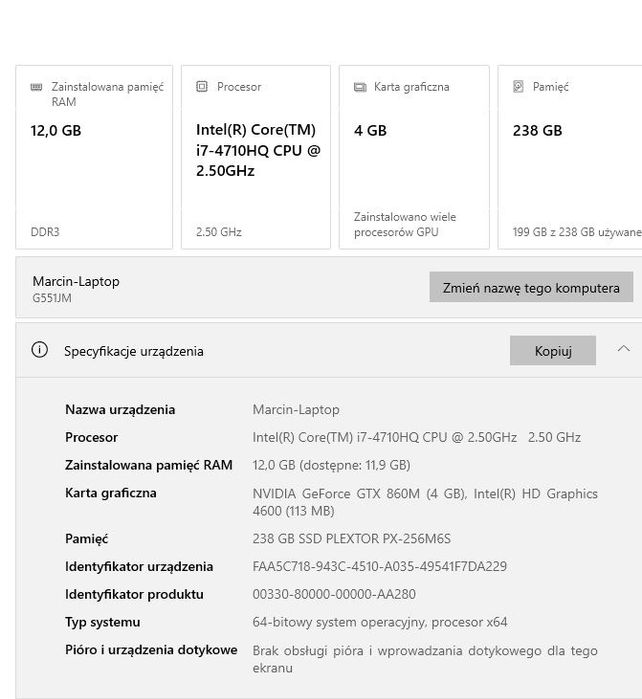This screenshot has width=642, height=699.
Task: Click the Specyfikacje urządzenia header title
Action: 134,351
